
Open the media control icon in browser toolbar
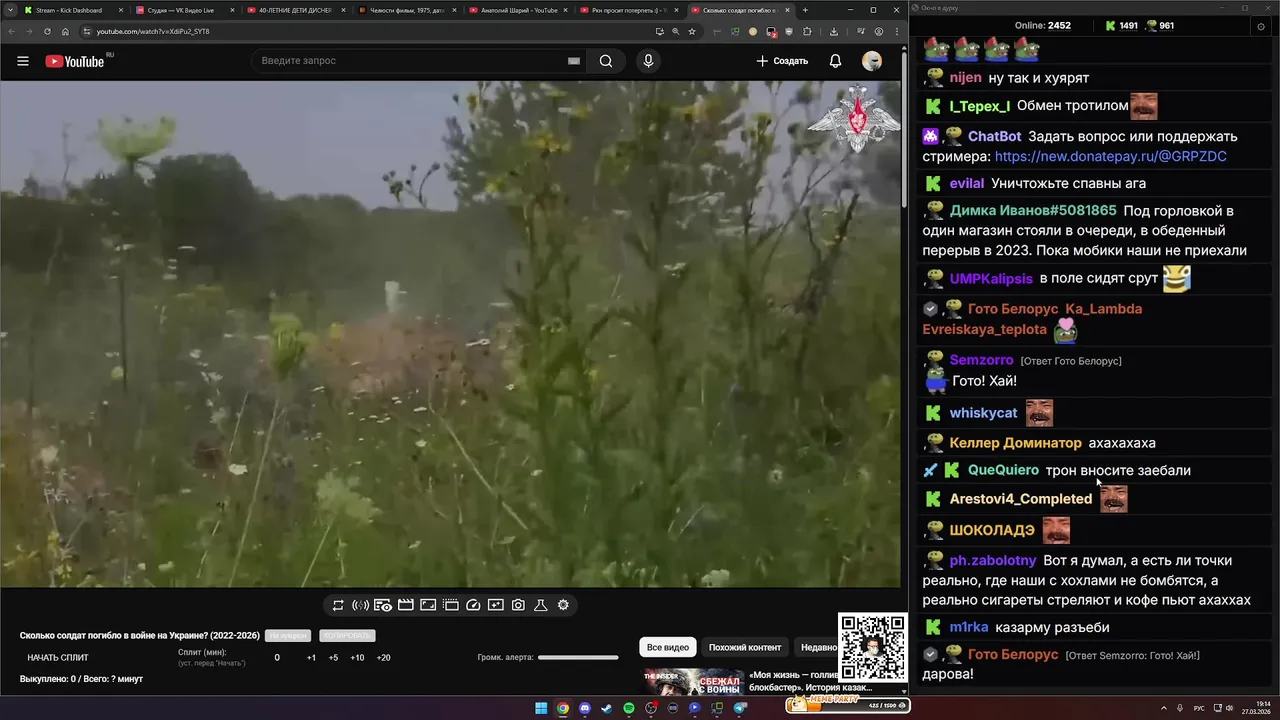860,31
